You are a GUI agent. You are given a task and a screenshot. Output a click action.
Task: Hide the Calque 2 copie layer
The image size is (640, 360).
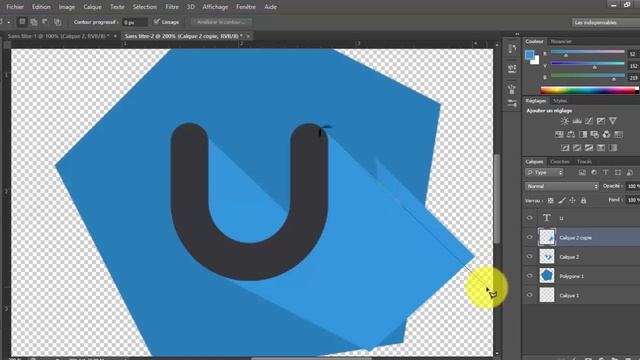click(529, 237)
